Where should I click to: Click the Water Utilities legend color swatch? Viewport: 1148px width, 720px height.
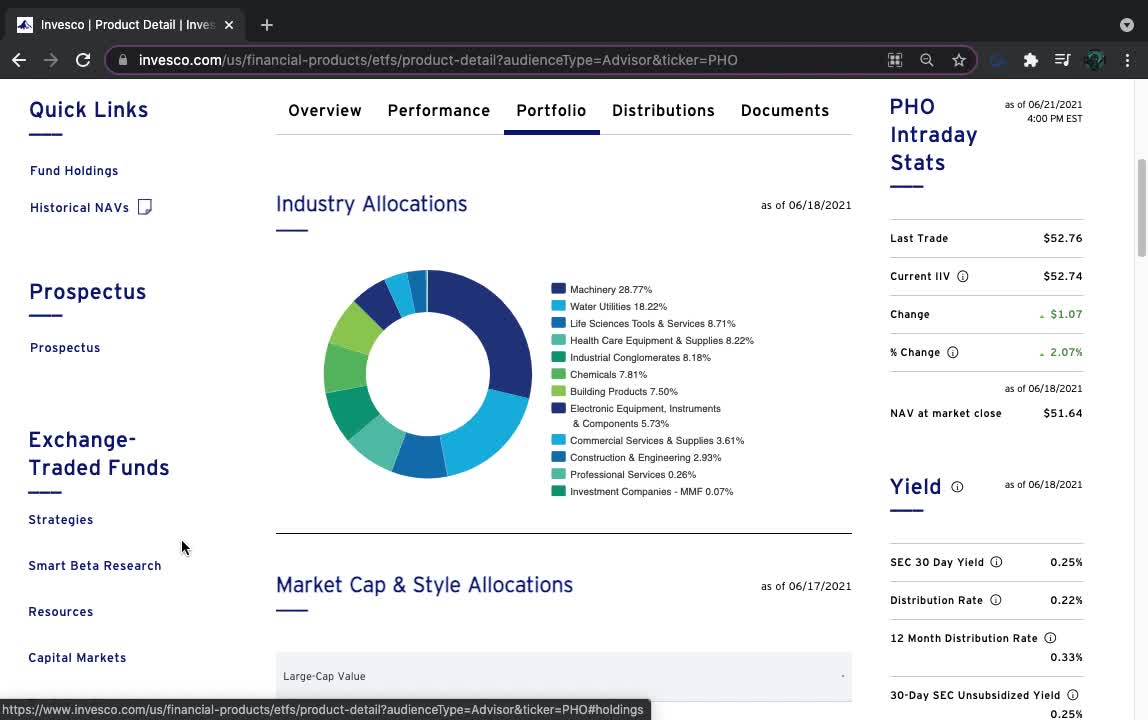coord(559,305)
